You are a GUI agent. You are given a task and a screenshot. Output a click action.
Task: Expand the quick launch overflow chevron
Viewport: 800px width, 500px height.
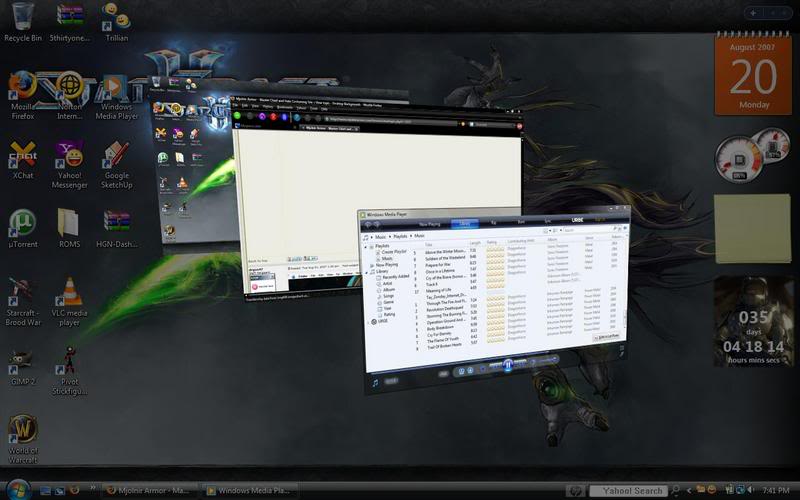[x=92, y=488]
